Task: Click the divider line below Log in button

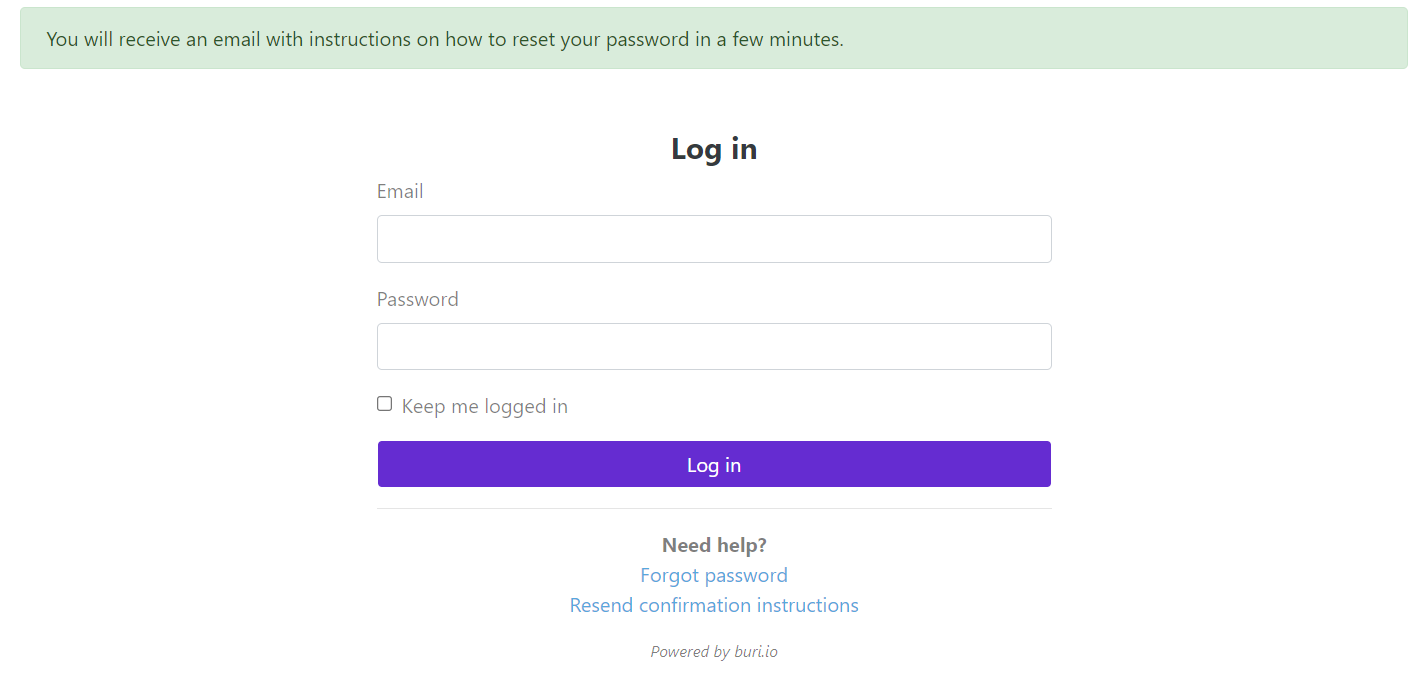Action: click(713, 508)
